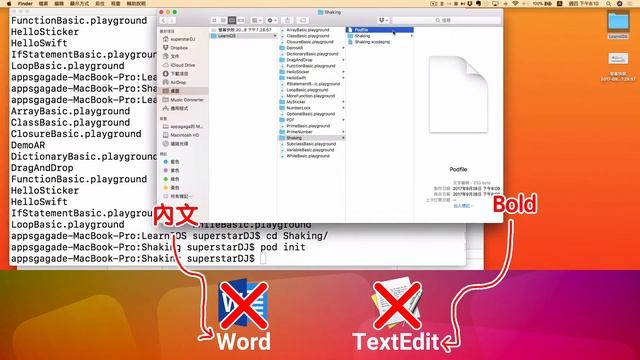This screenshot has height=360, width=640.
Task: Filter by the green tag
Action: click(x=172, y=179)
